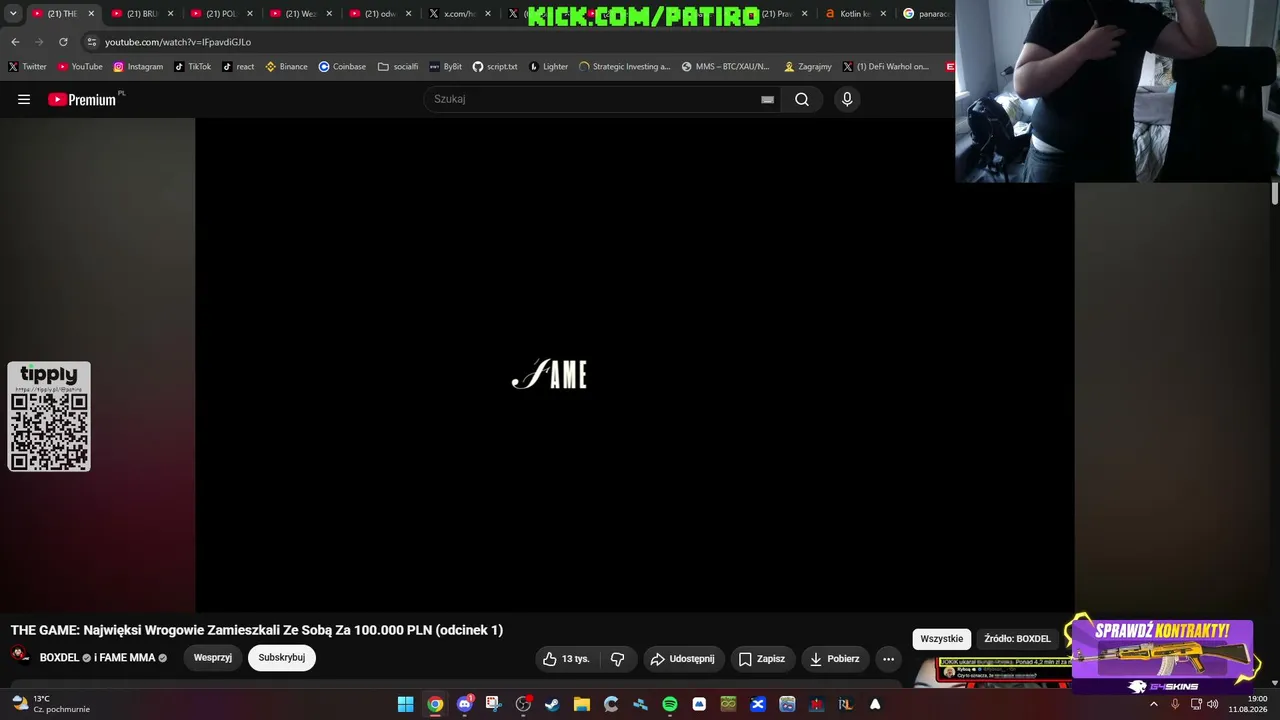Start voice search with the microphone icon
This screenshot has width=1280, height=720.
pyautogui.click(x=847, y=99)
